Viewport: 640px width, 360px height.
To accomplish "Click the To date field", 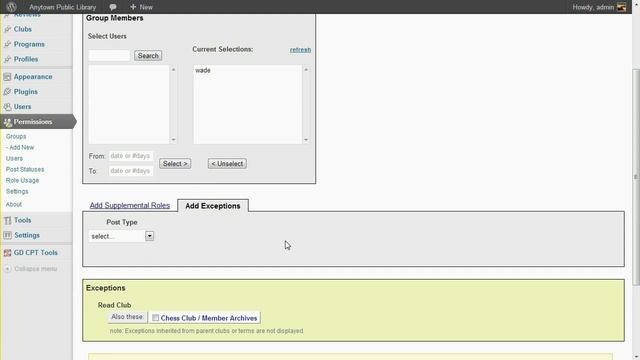I will pyautogui.click(x=131, y=171).
